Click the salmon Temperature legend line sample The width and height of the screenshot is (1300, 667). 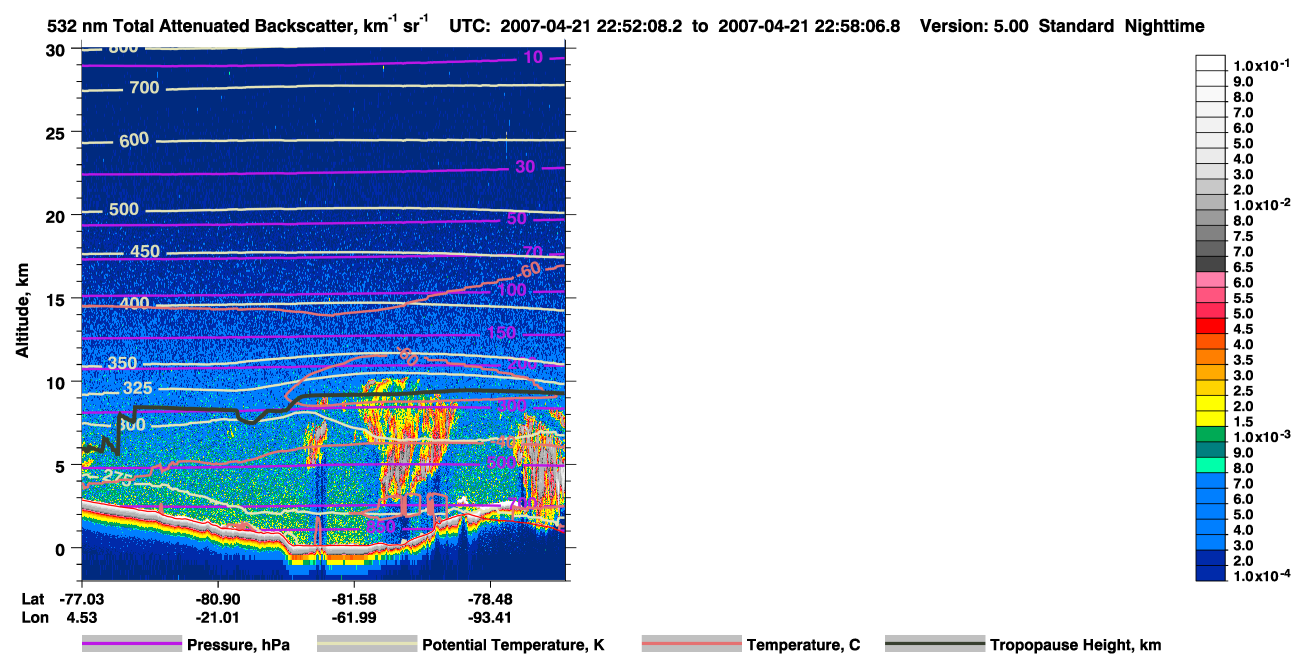[691, 644]
